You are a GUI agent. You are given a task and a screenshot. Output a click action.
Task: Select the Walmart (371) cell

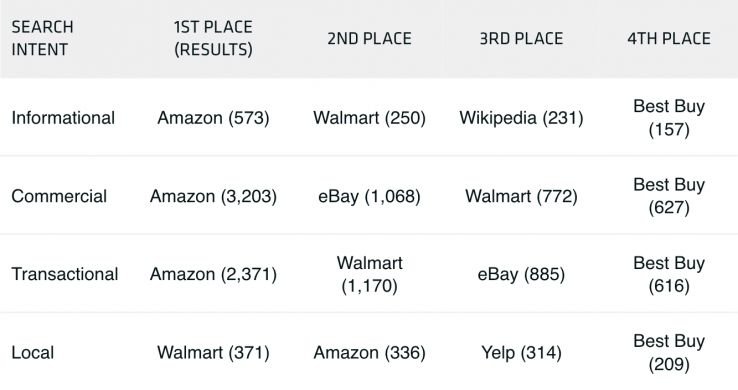213,352
